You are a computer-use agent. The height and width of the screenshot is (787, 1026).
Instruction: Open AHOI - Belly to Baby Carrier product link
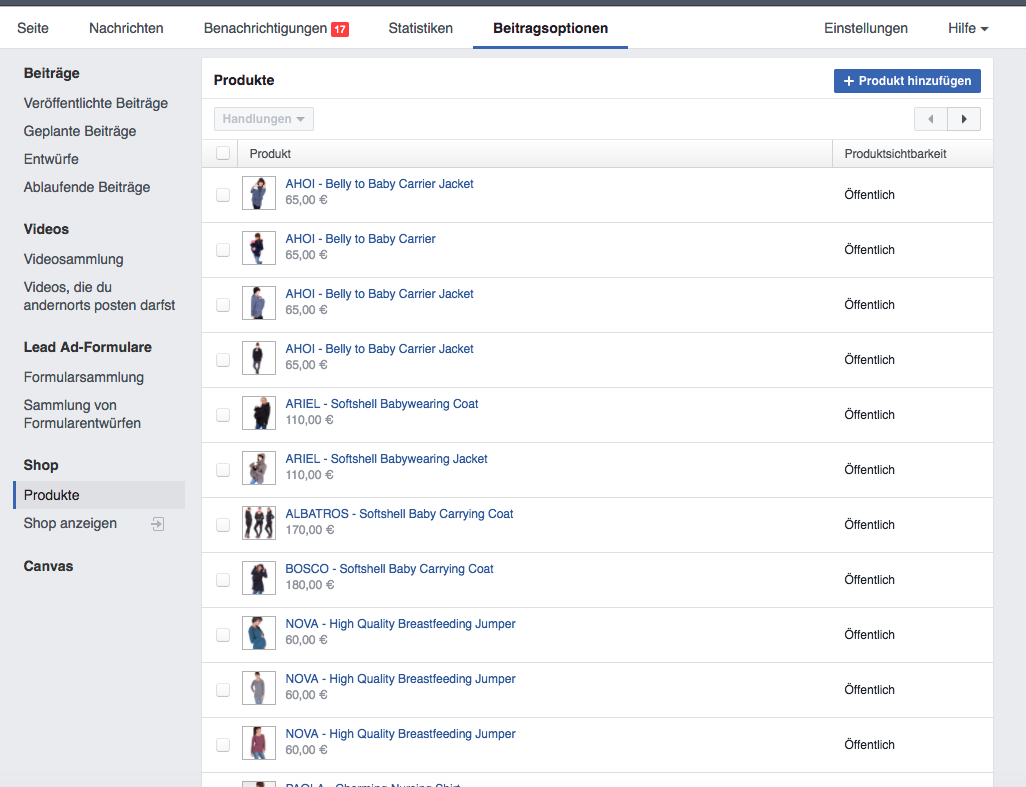(361, 239)
